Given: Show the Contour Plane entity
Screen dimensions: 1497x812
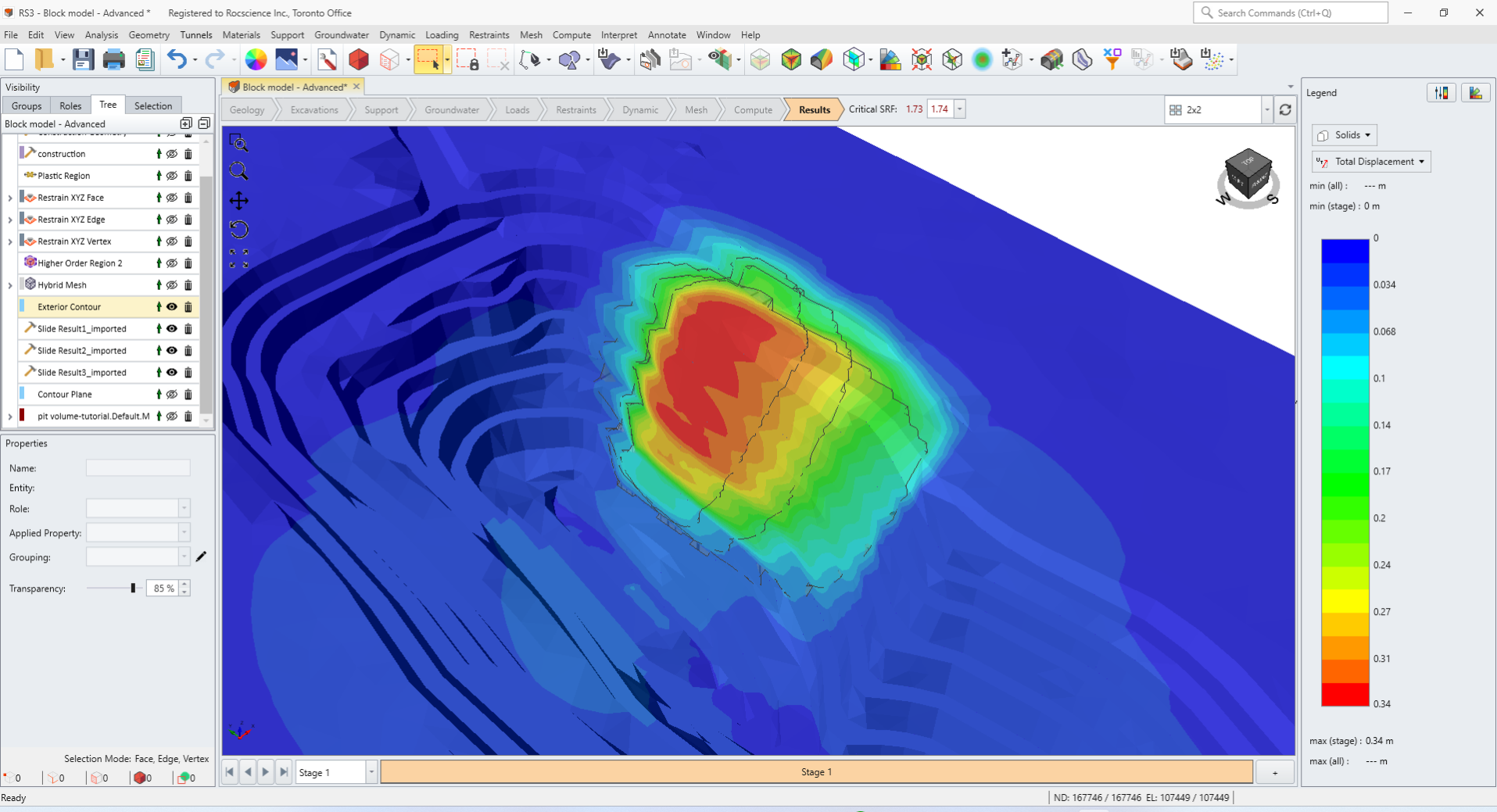Looking at the screenshot, I should (x=172, y=395).
